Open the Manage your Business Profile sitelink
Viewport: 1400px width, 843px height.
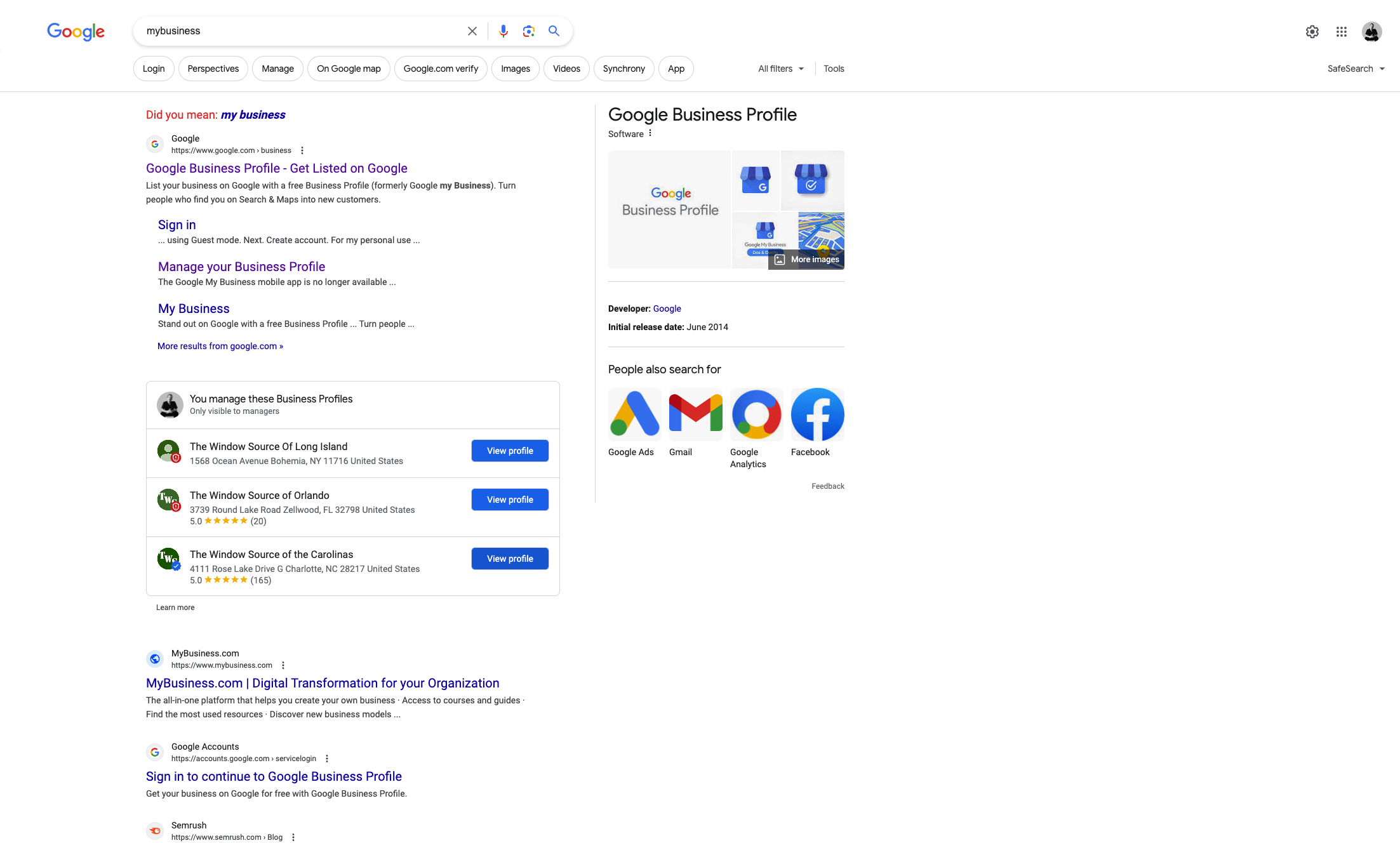click(241, 267)
